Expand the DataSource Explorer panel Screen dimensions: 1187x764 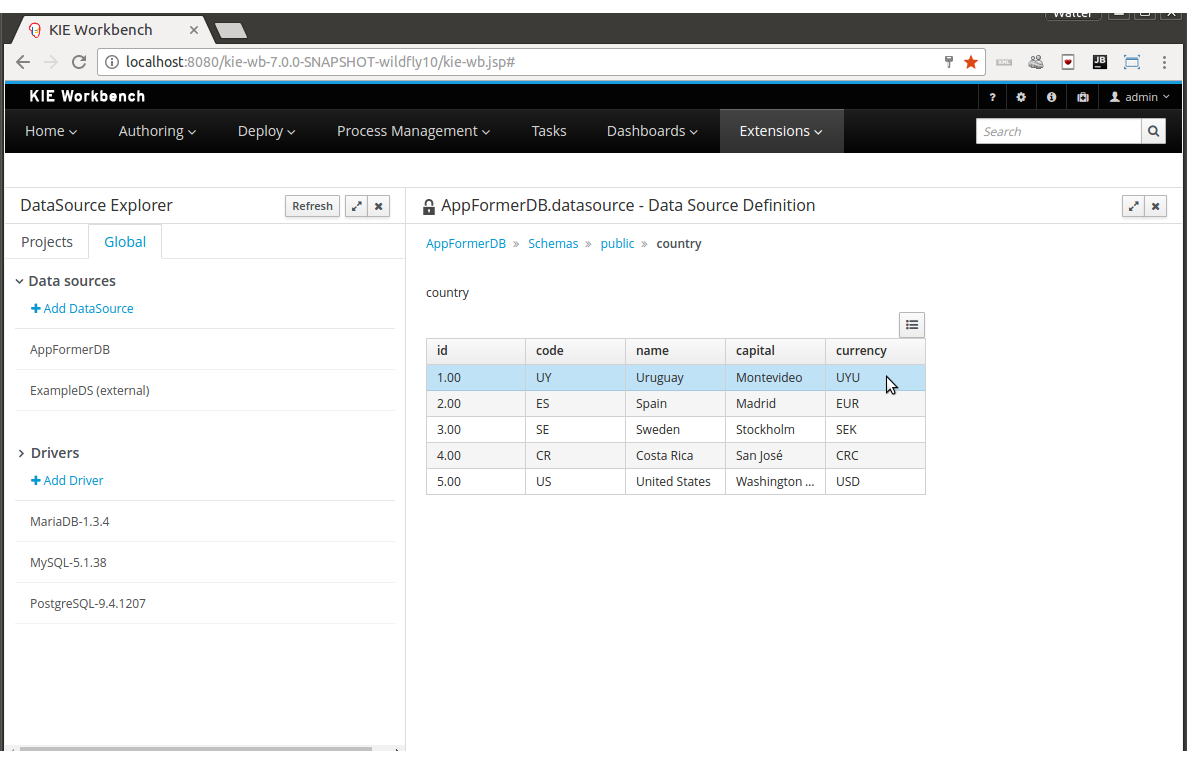coord(356,206)
